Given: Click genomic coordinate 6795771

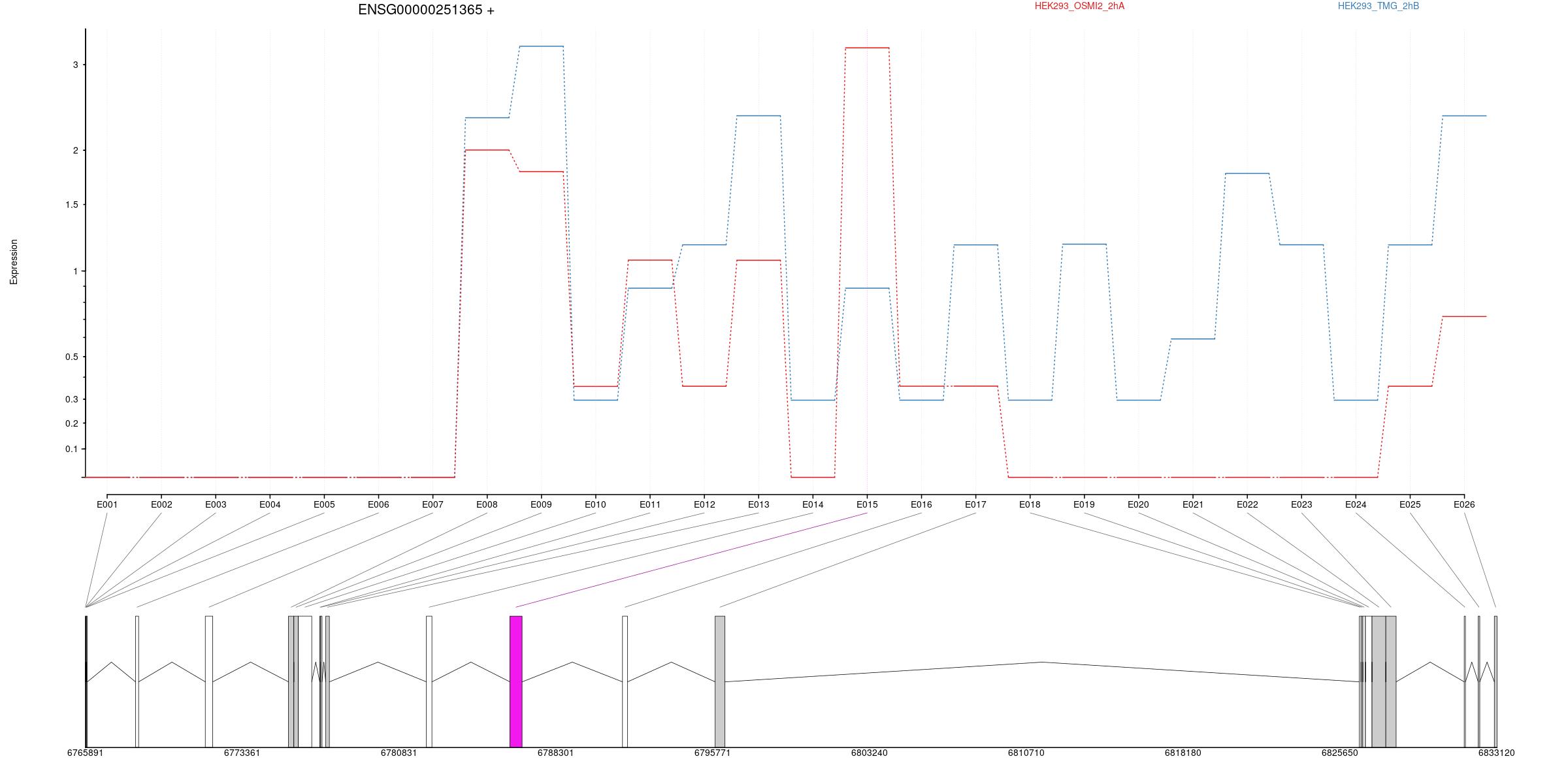Looking at the screenshot, I should tap(712, 753).
